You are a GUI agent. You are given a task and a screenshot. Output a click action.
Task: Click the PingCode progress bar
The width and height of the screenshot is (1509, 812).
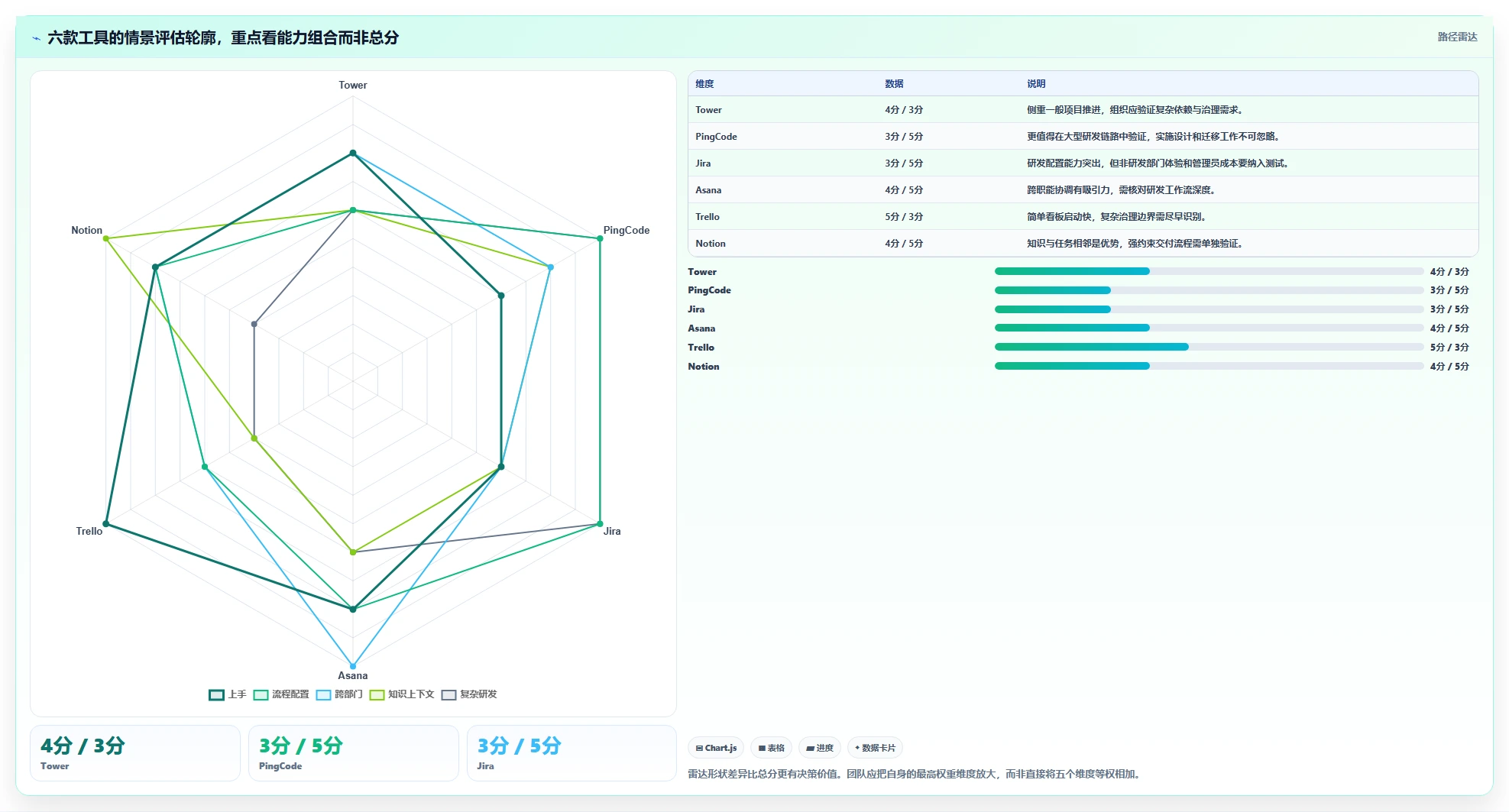point(1209,290)
